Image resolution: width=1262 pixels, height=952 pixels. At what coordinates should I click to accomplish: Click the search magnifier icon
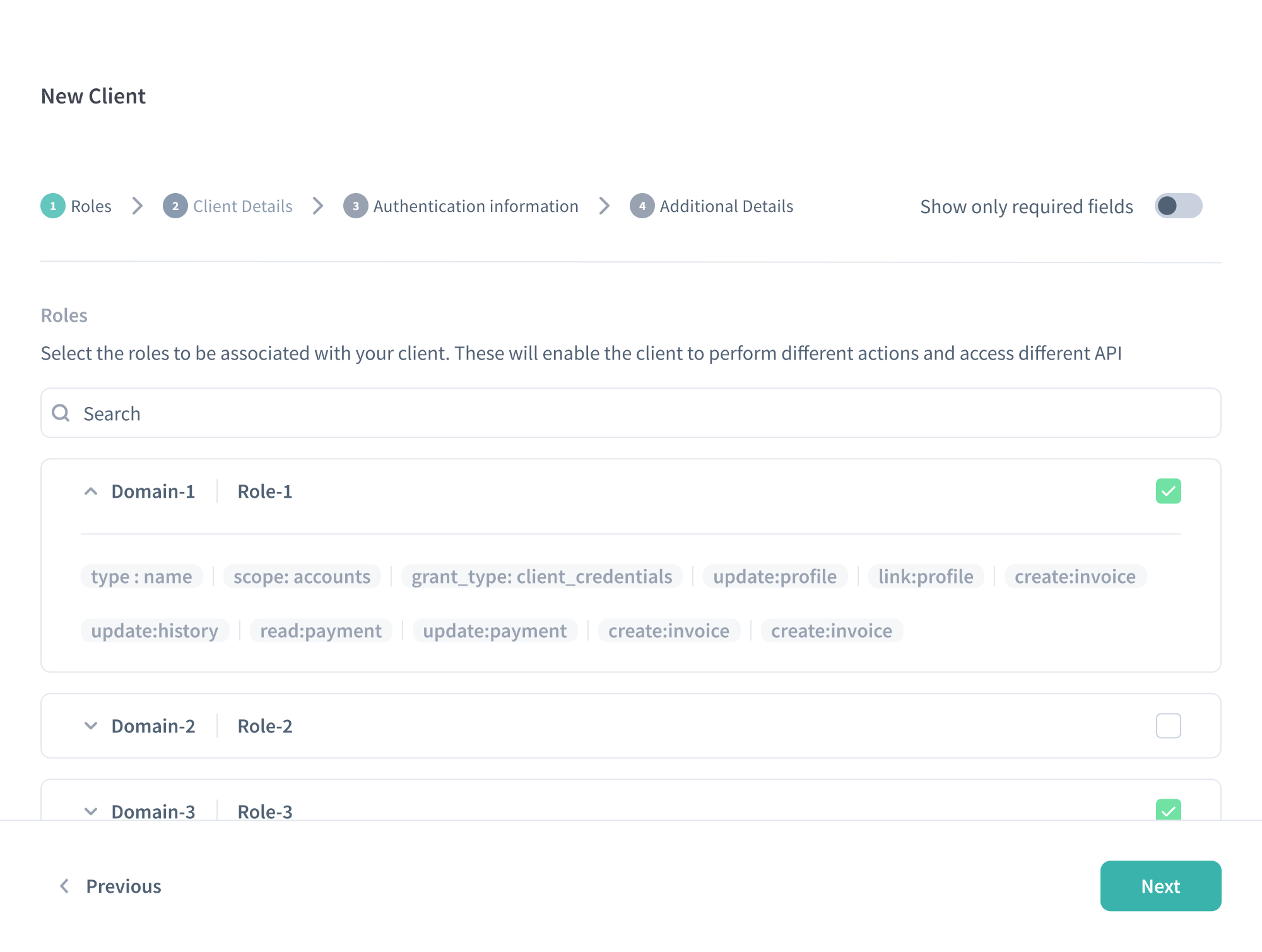click(61, 413)
